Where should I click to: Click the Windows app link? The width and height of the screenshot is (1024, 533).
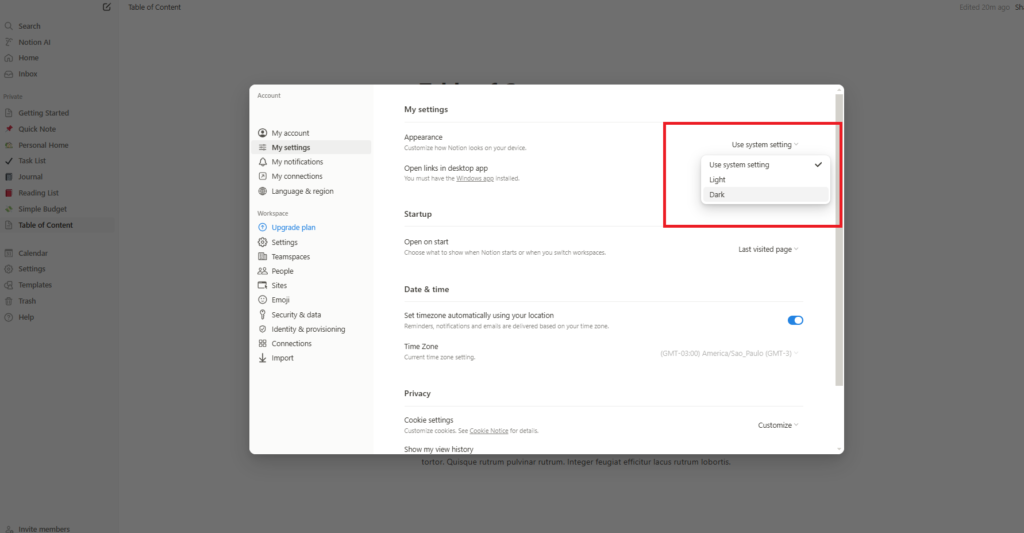click(475, 178)
